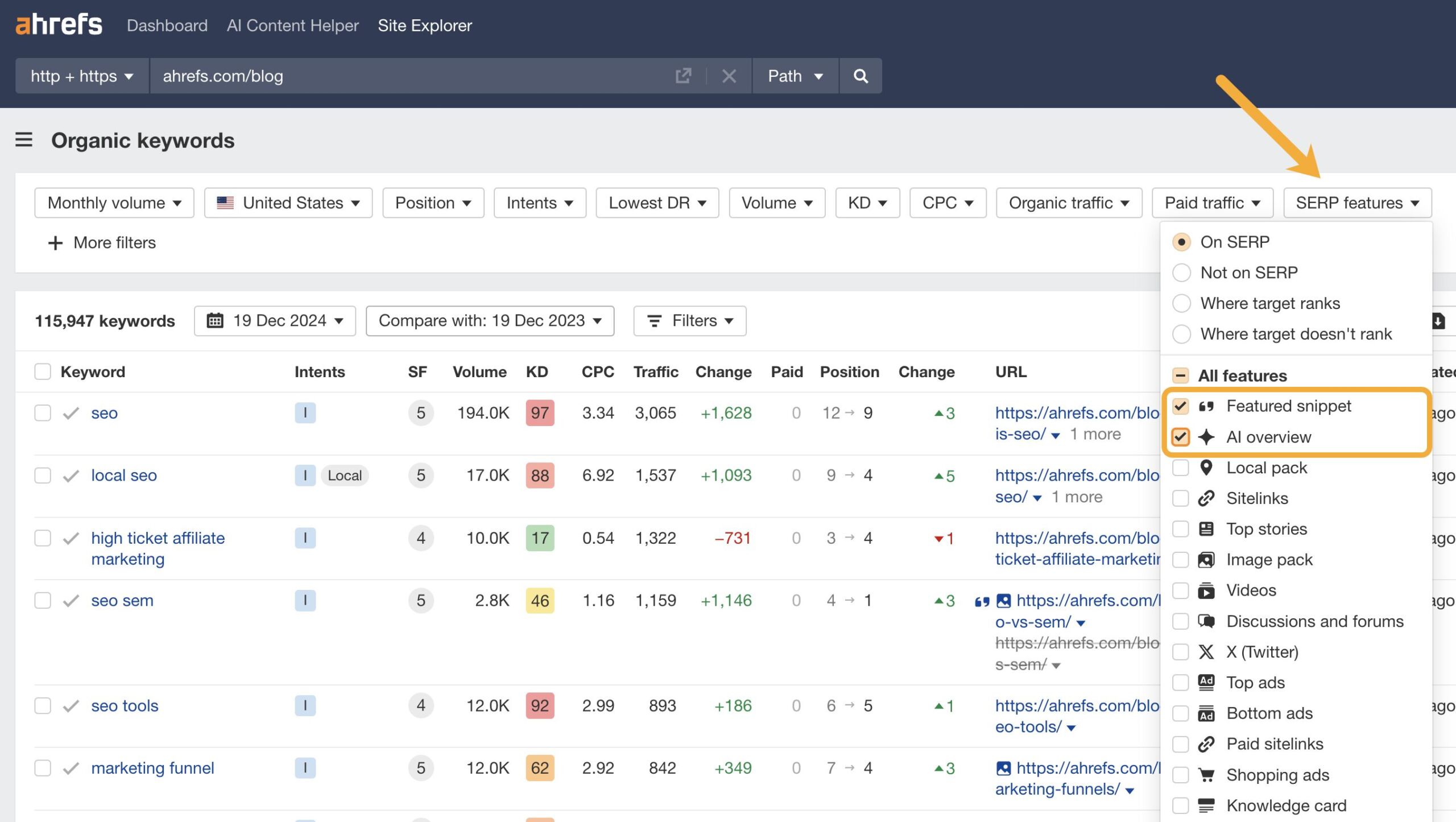Open the United States country dropdown

pyautogui.click(x=288, y=203)
